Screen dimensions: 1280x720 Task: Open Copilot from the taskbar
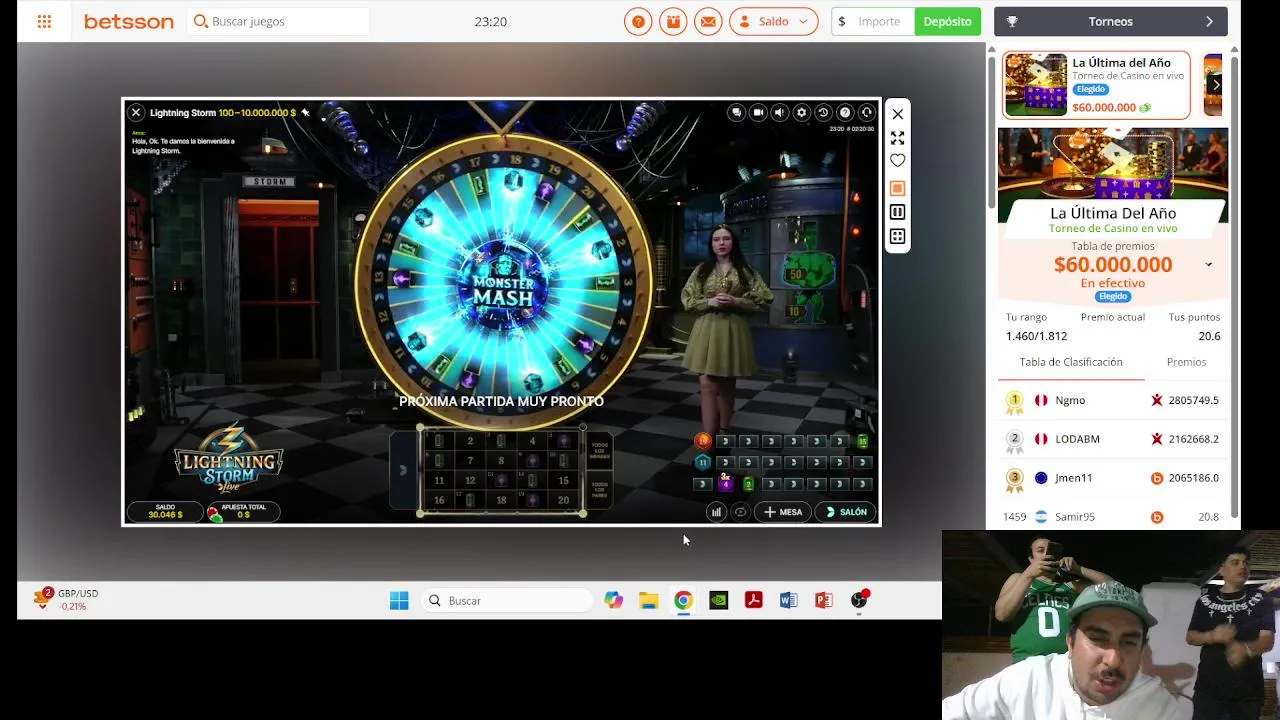(613, 600)
